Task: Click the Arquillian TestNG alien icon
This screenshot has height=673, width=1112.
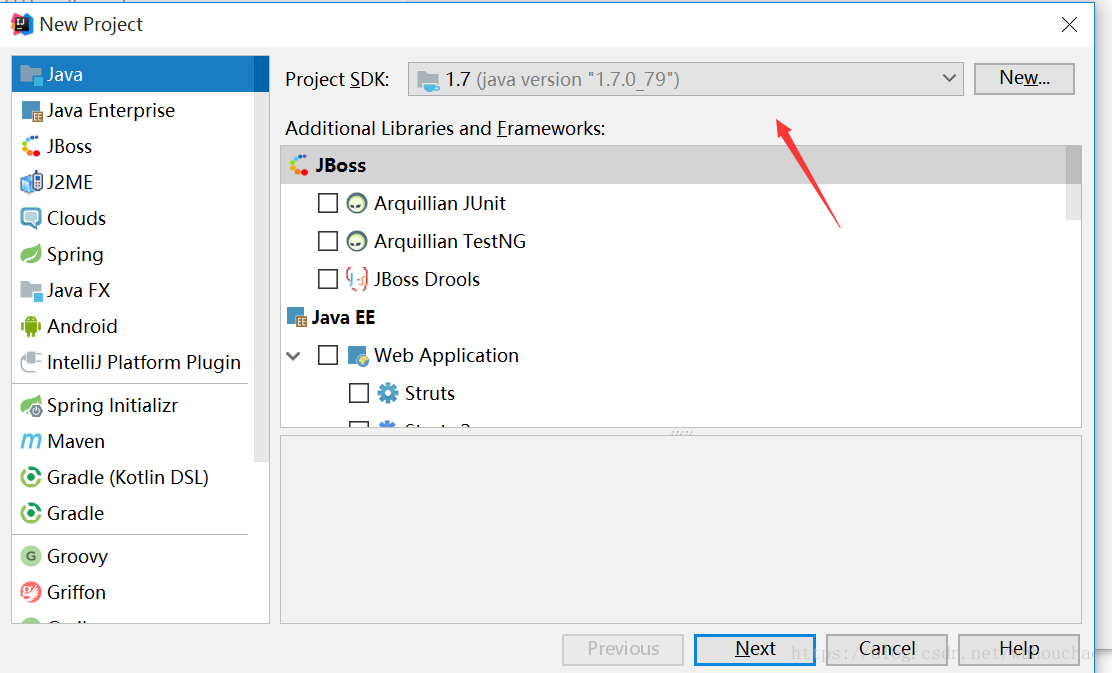Action: coord(357,242)
